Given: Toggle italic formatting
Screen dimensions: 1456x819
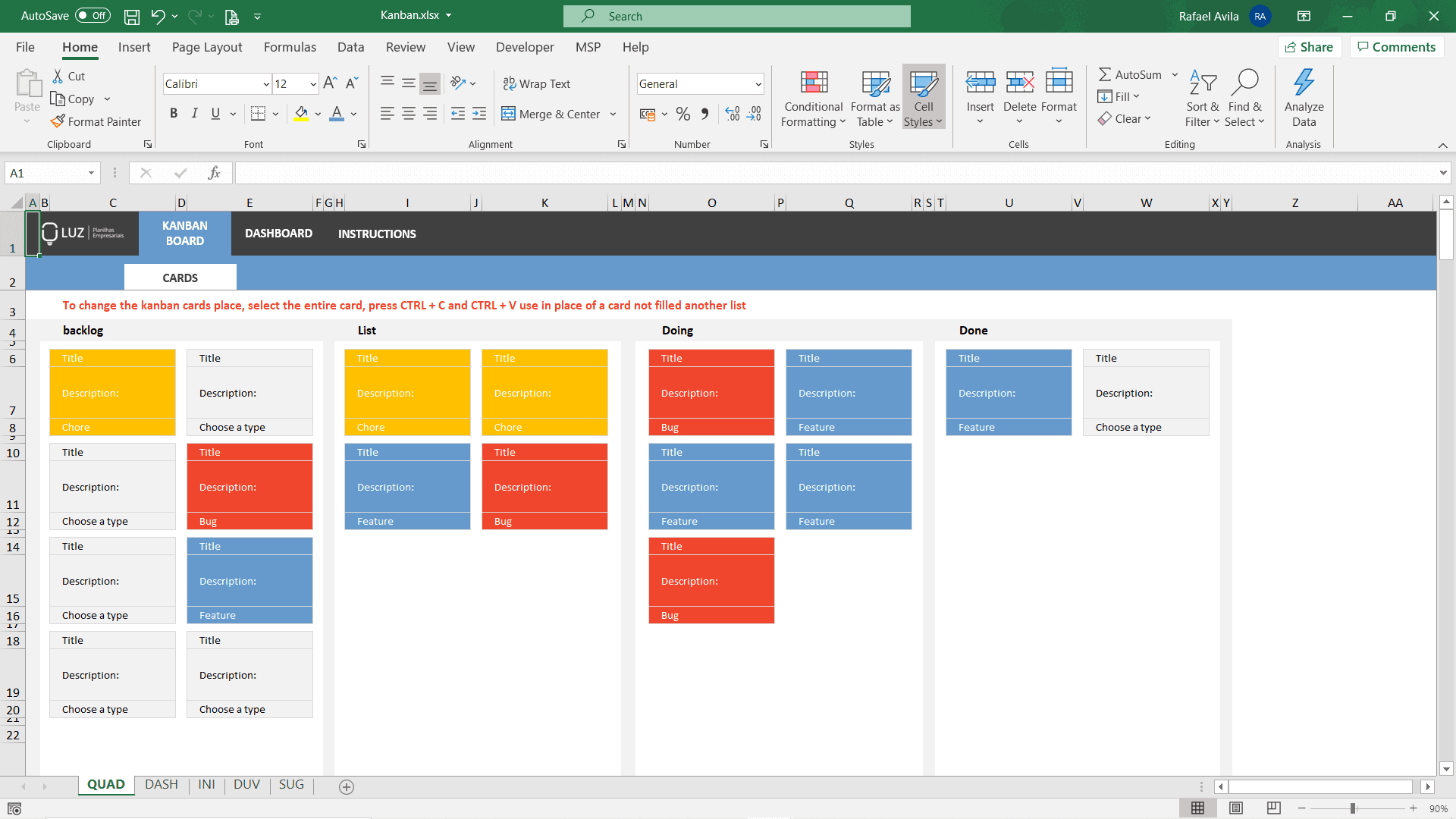Looking at the screenshot, I should pyautogui.click(x=194, y=113).
